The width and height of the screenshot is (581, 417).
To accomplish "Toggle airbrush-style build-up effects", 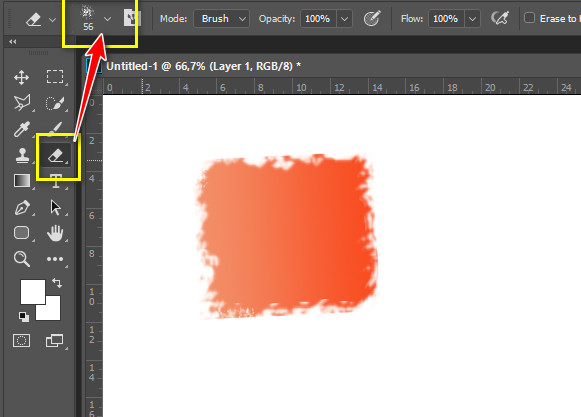I will pyautogui.click(x=499, y=18).
